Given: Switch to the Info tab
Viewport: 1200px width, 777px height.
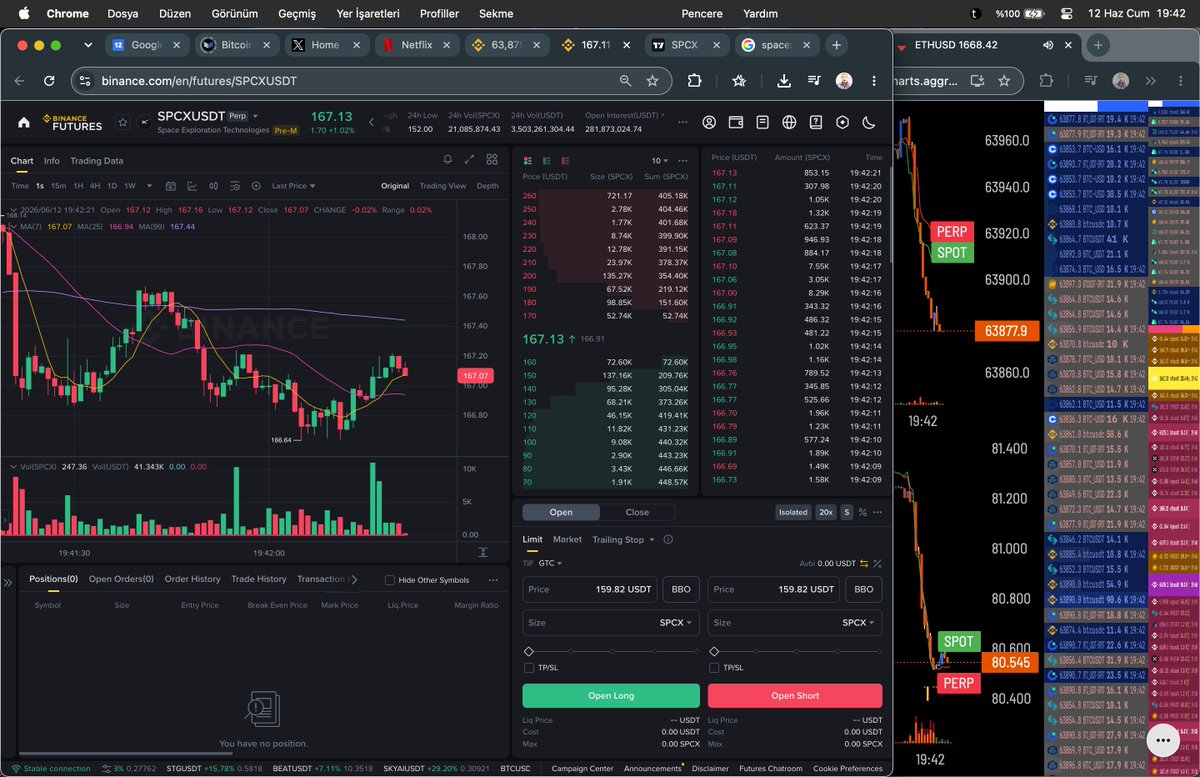Looking at the screenshot, I should coord(51,160).
